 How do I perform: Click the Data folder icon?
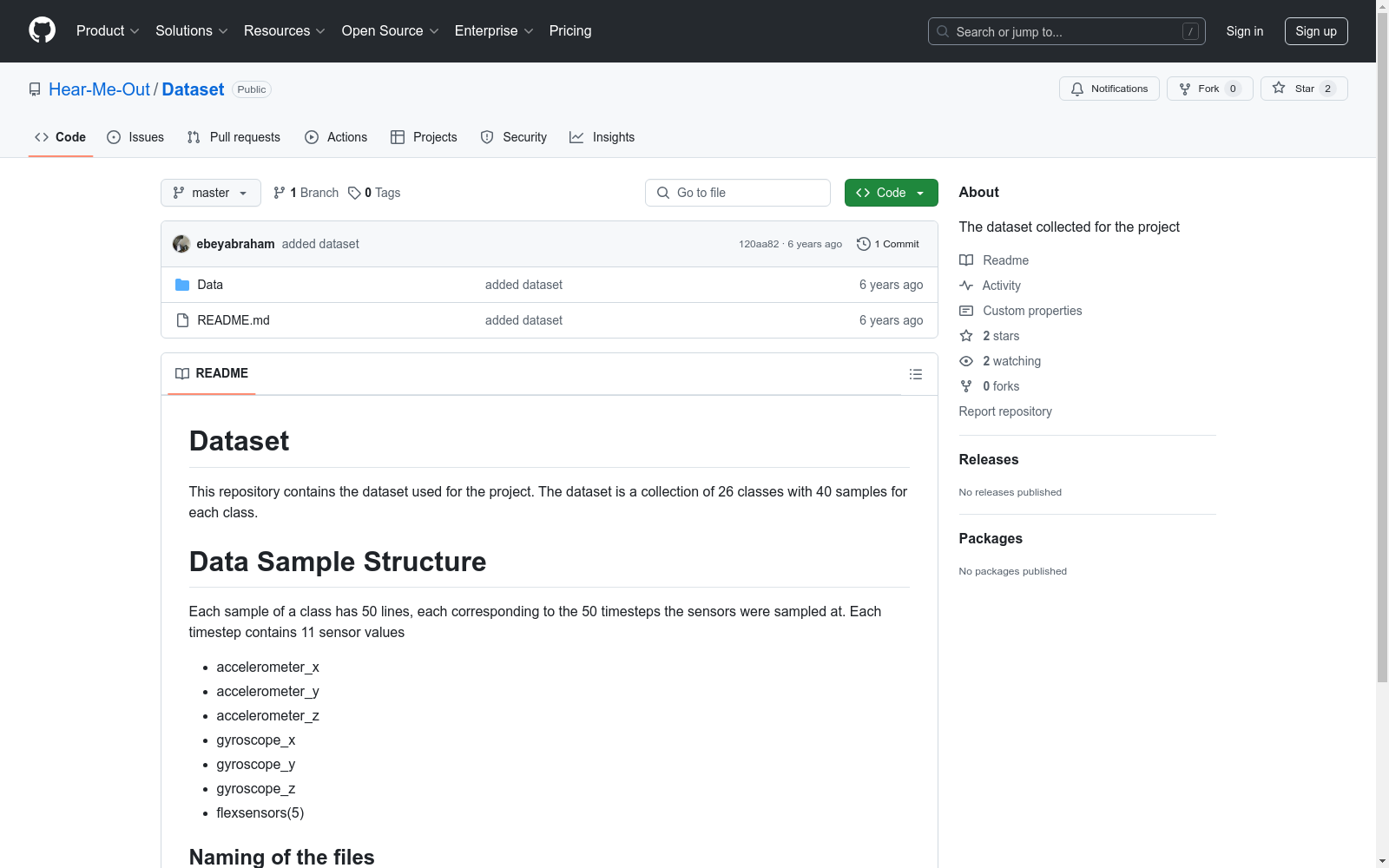click(182, 285)
